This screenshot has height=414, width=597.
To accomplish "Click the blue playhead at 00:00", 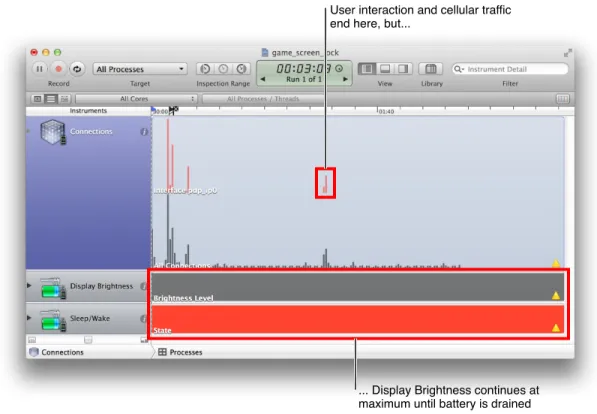I will pos(153,110).
